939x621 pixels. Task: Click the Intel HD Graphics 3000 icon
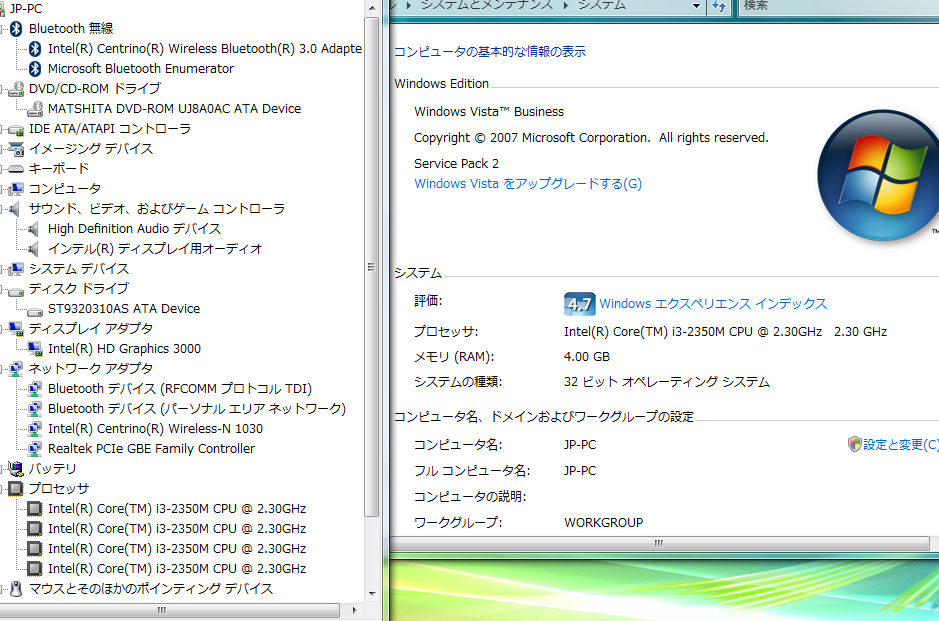35,349
